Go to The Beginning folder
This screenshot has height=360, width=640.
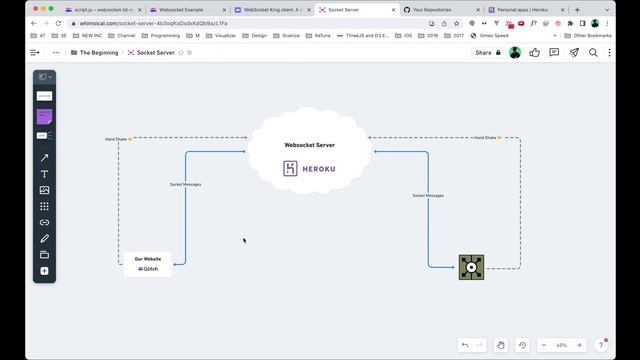95,53
